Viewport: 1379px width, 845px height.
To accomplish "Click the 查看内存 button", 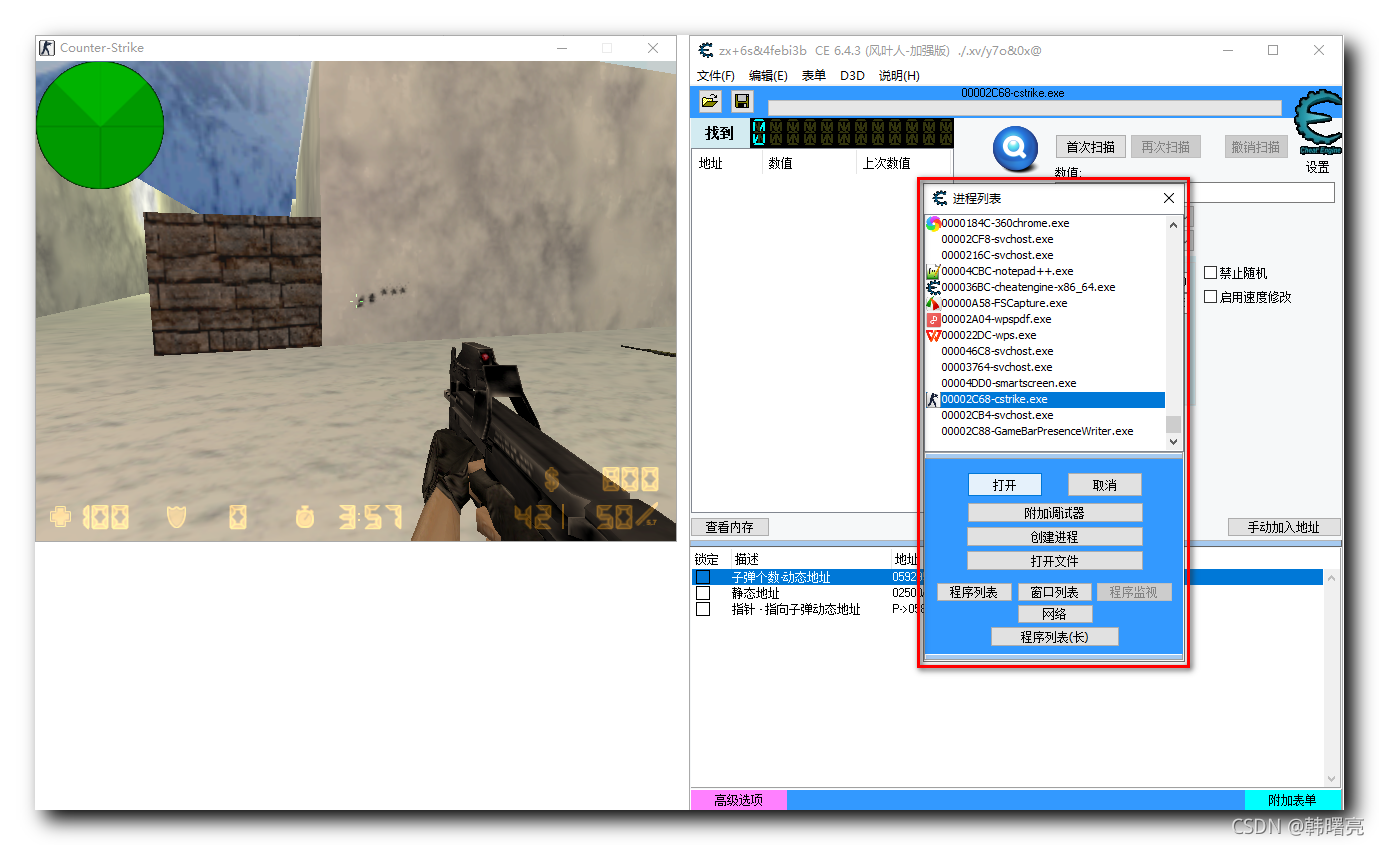I will coord(730,527).
